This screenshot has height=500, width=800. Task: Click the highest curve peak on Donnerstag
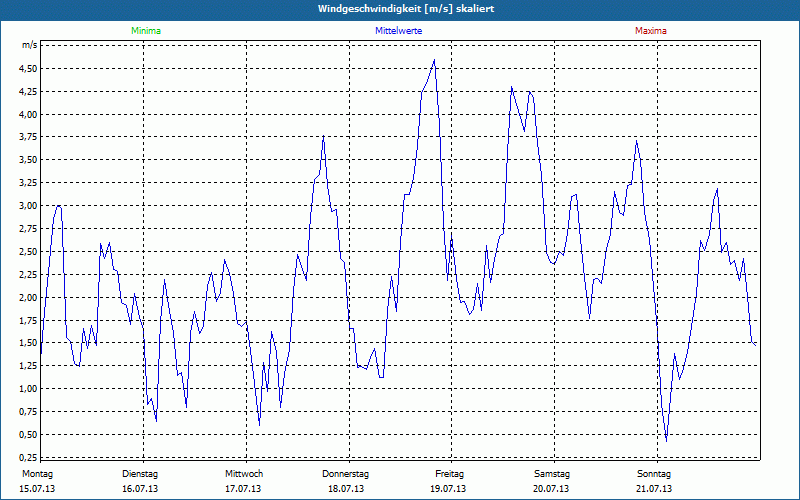(x=434, y=60)
